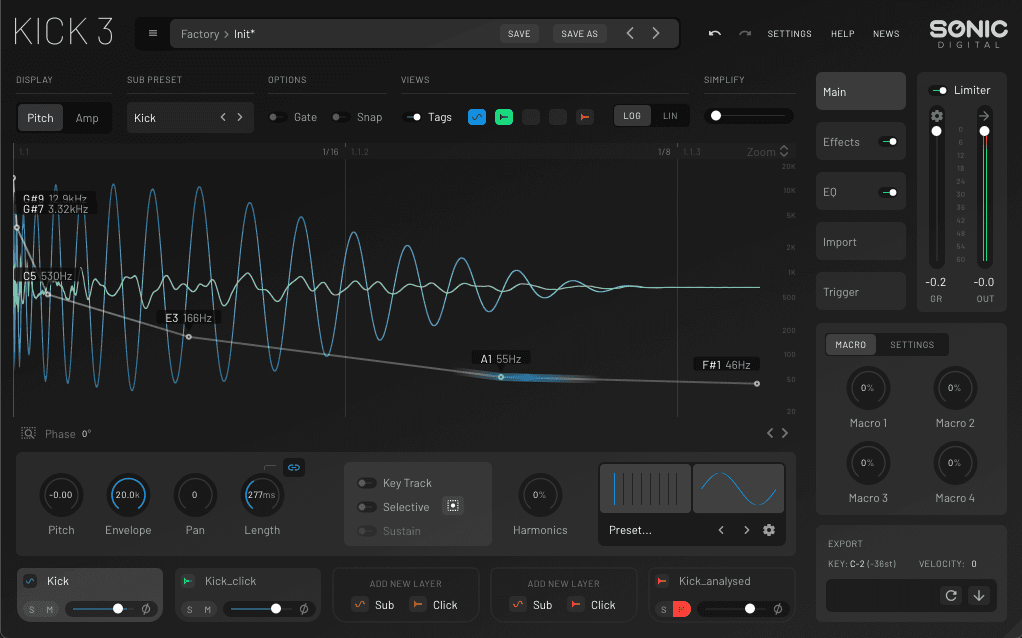Image resolution: width=1022 pixels, height=638 pixels.
Task: Click the forward chevron next to Preset
Action: click(x=746, y=530)
